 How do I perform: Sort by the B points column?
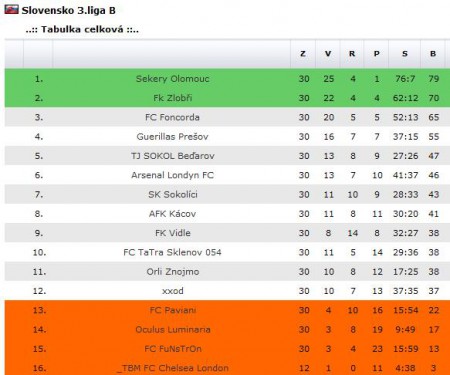coord(433,54)
